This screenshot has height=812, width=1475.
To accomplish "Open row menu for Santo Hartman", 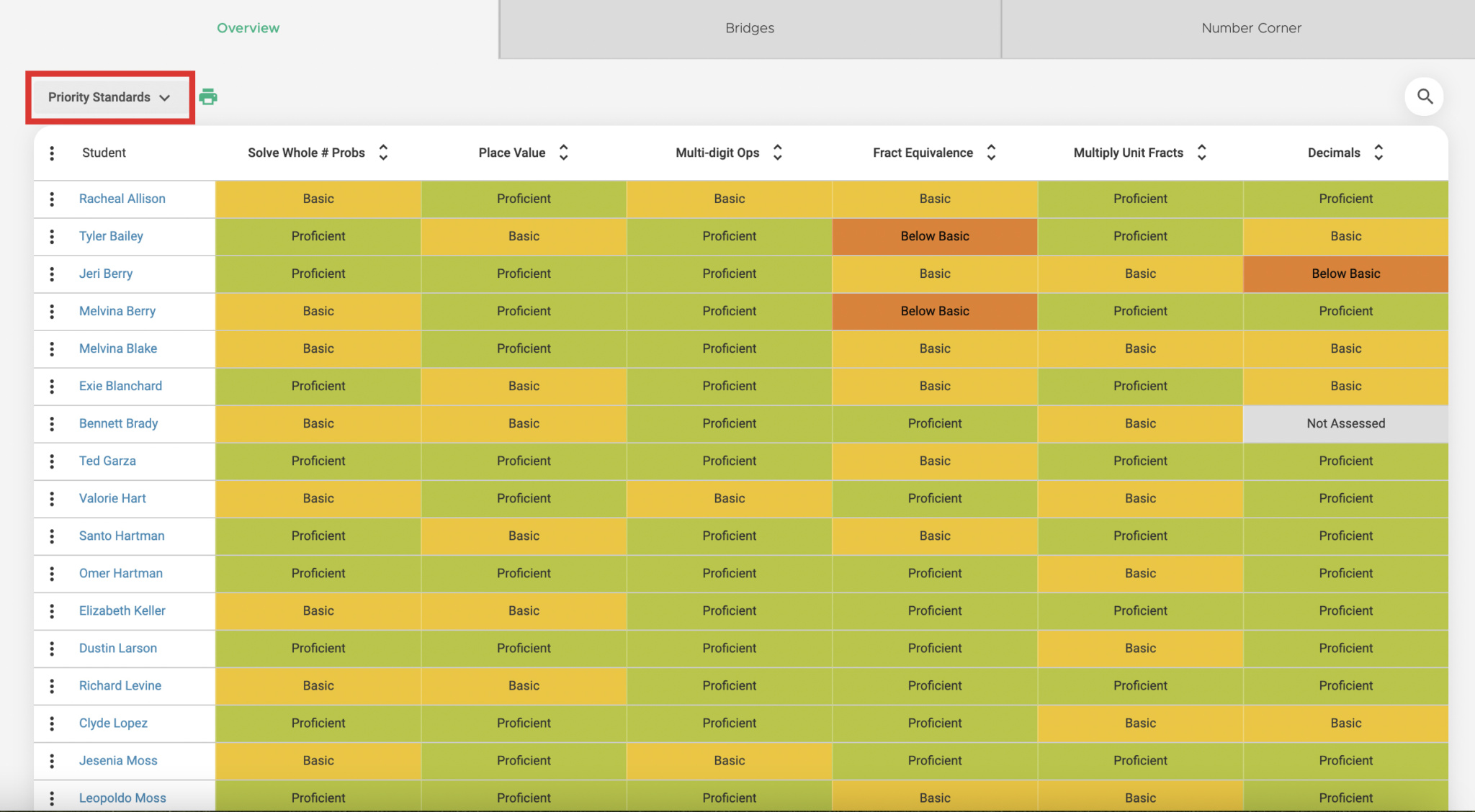I will (x=52, y=536).
